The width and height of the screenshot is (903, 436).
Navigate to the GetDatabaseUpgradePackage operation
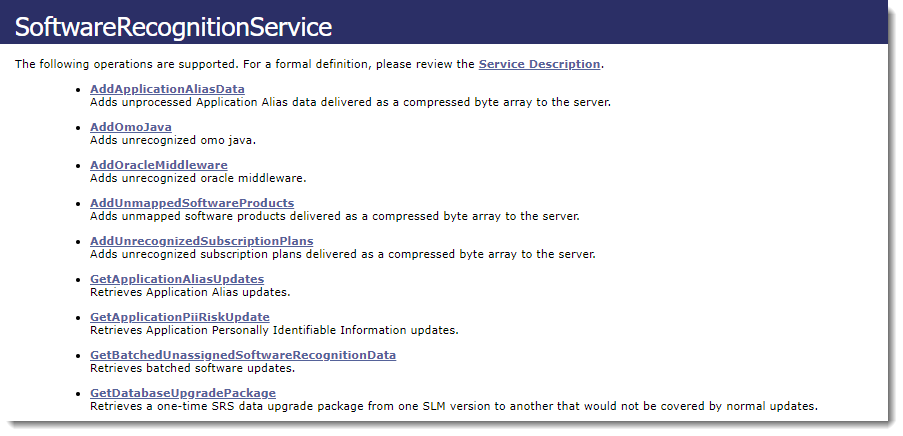point(182,393)
